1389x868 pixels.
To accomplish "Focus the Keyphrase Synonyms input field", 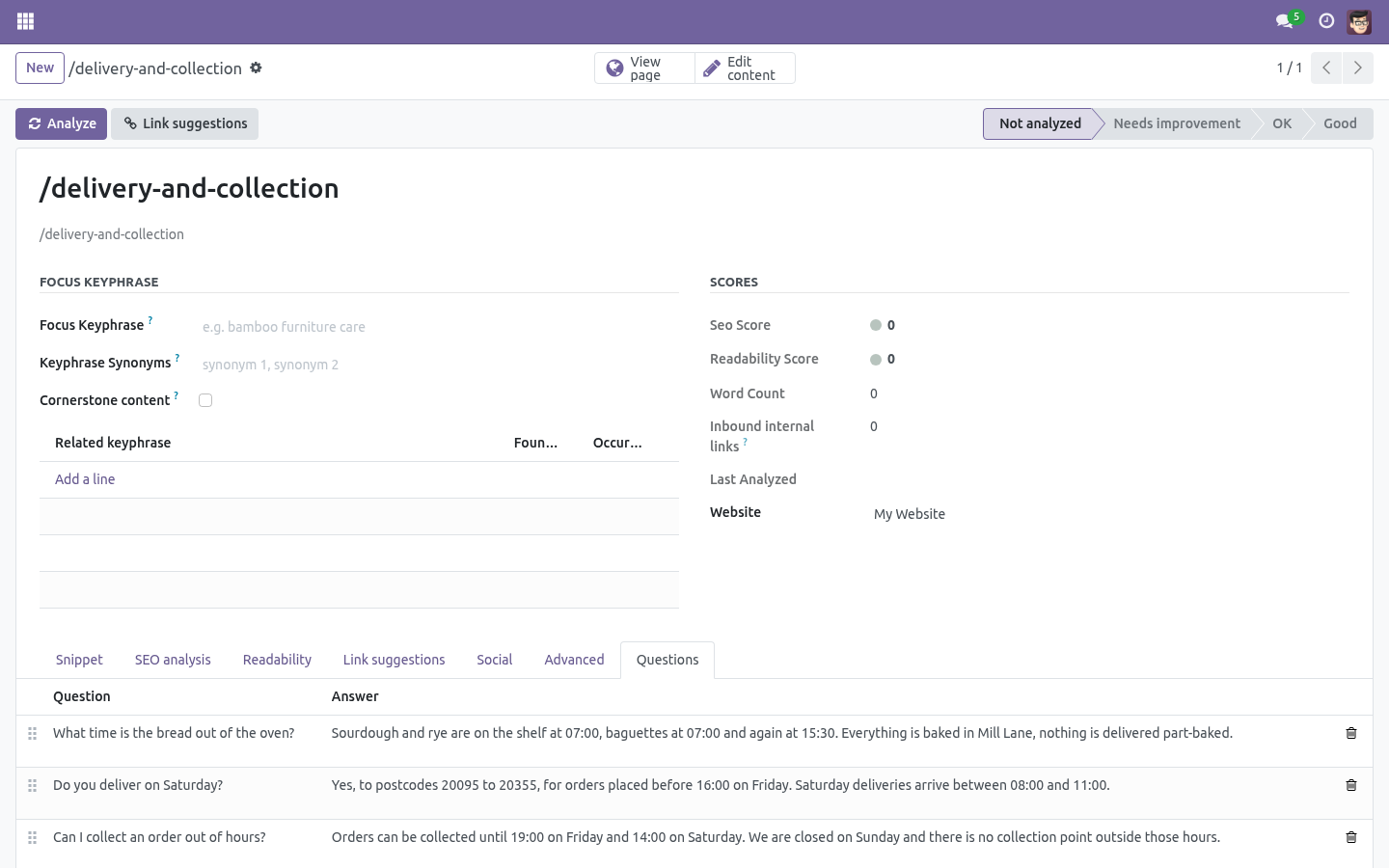I will click(437, 365).
